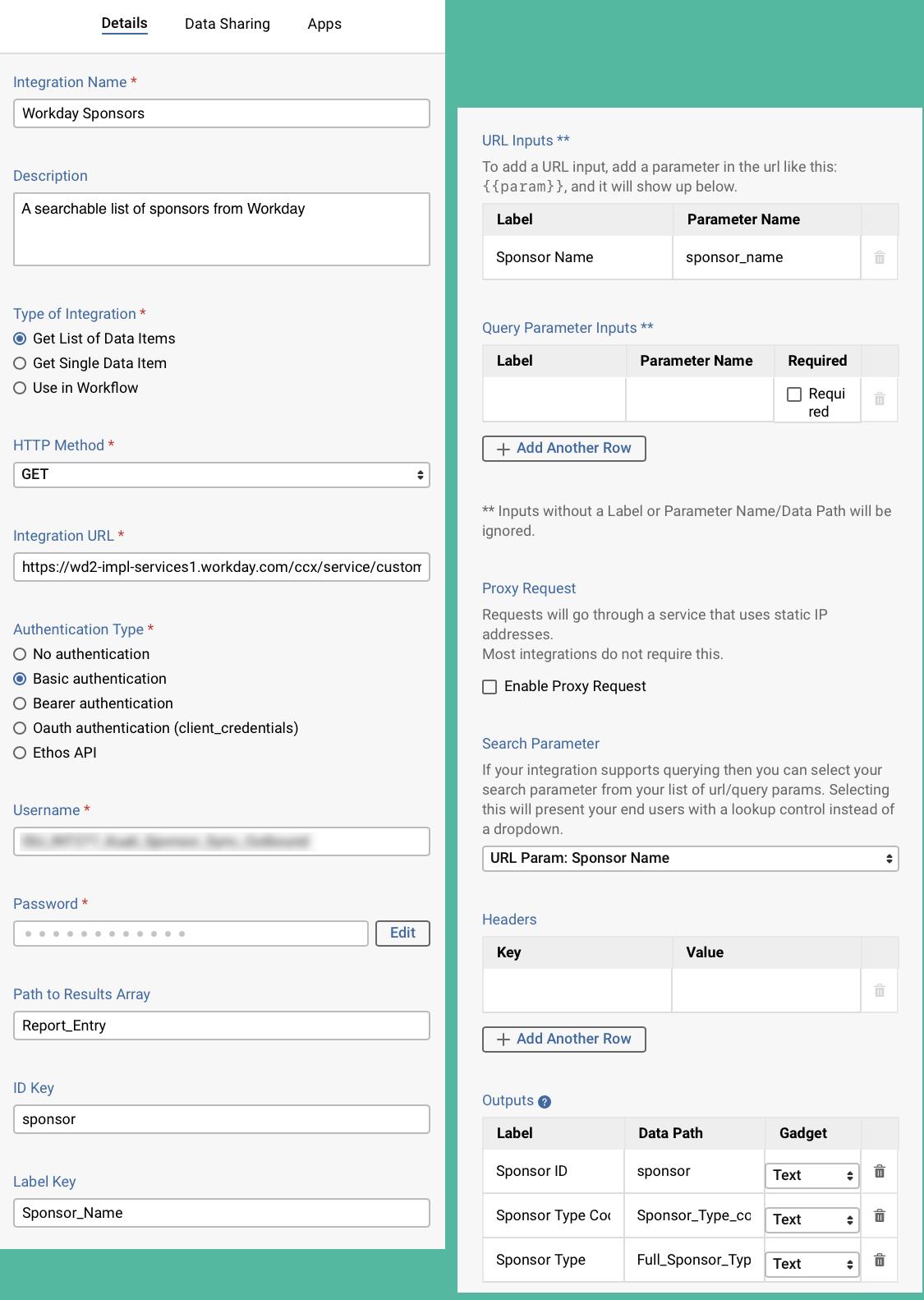The image size is (924, 1300).
Task: Open the Outputs help tooltip icon
Action: click(543, 1101)
